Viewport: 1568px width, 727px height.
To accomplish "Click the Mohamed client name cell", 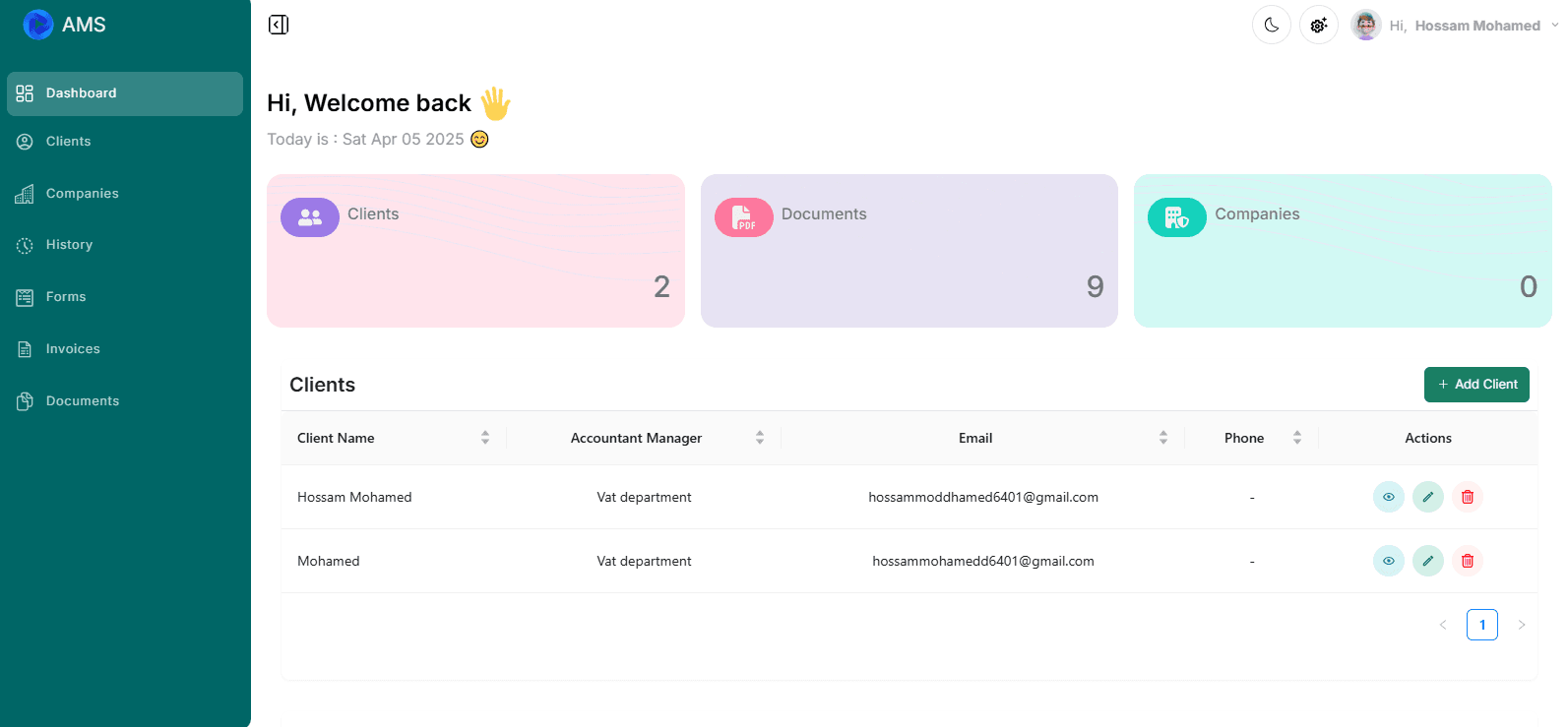I will tap(329, 561).
